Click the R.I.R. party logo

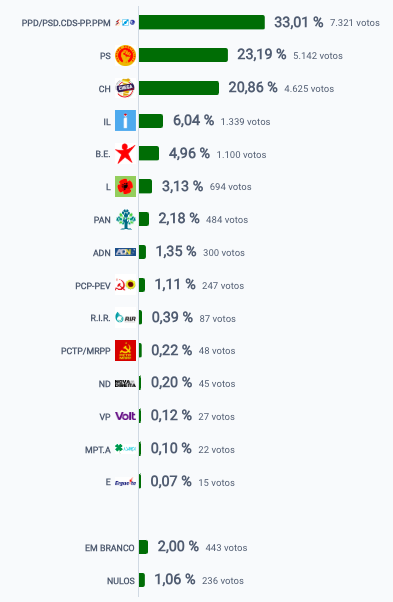[x=125, y=318]
